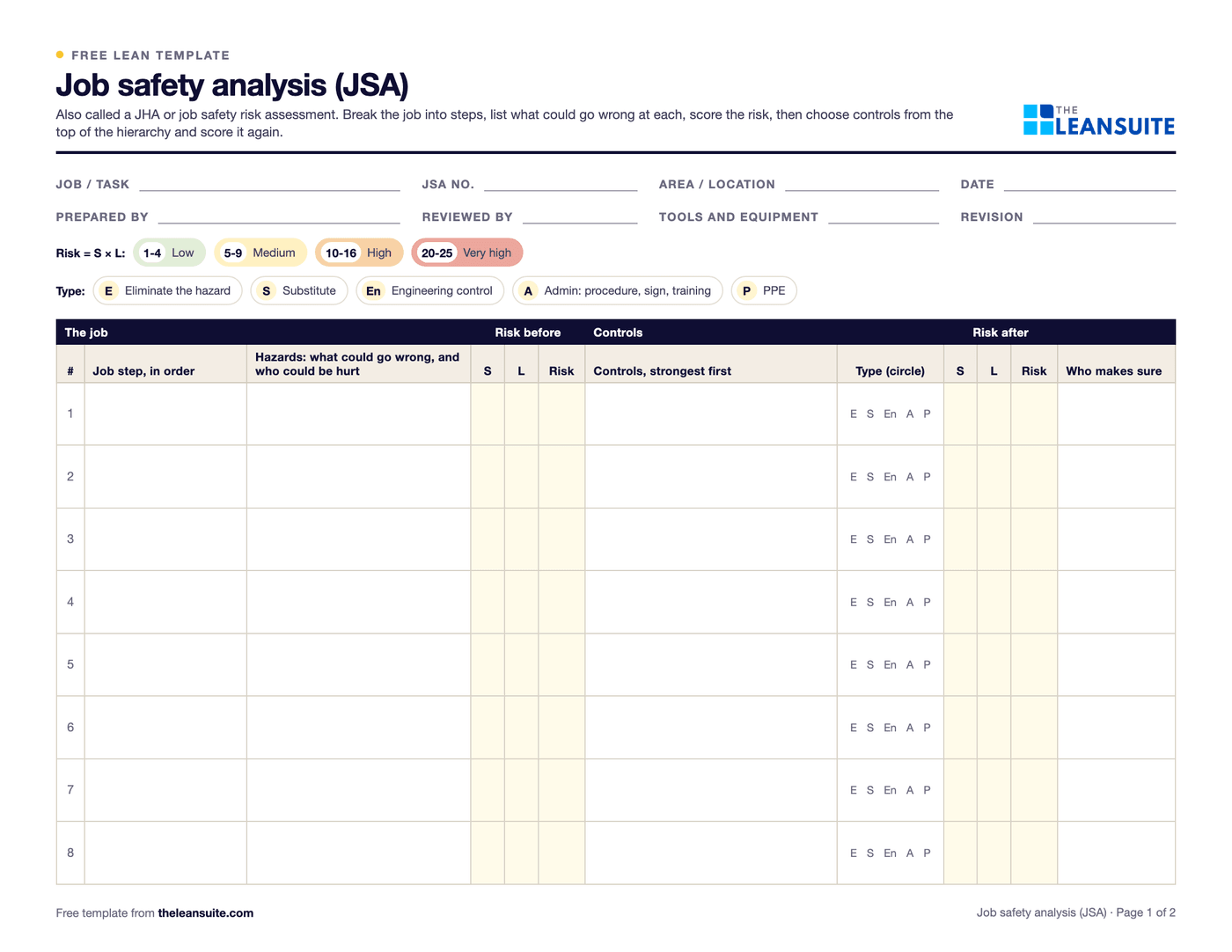The height and width of the screenshot is (952, 1232).
Task: Circle the E type letter in row 6
Action: (854, 728)
